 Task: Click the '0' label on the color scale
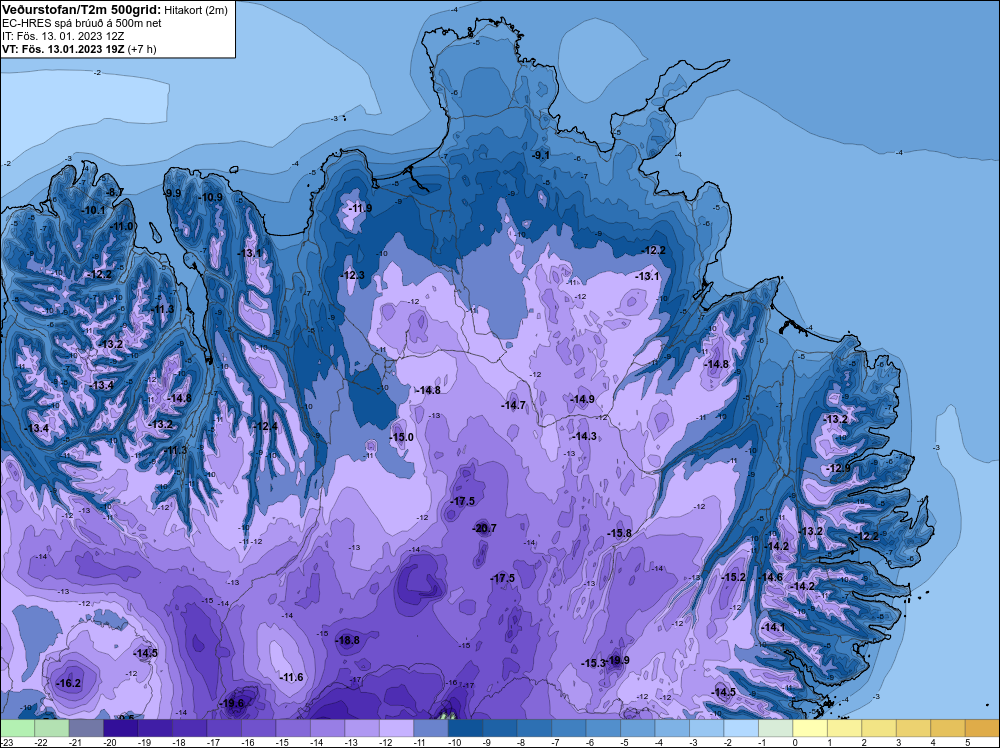[x=795, y=742]
